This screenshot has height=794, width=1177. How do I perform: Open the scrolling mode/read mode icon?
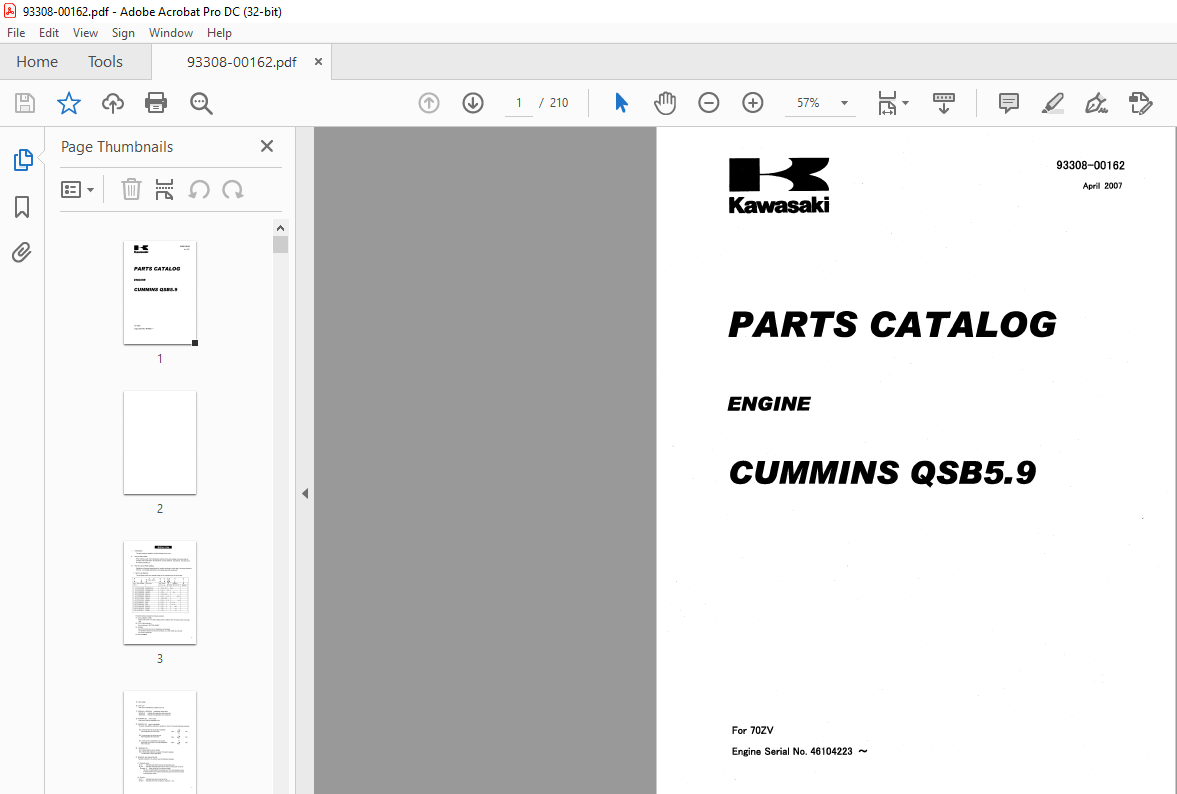(944, 103)
